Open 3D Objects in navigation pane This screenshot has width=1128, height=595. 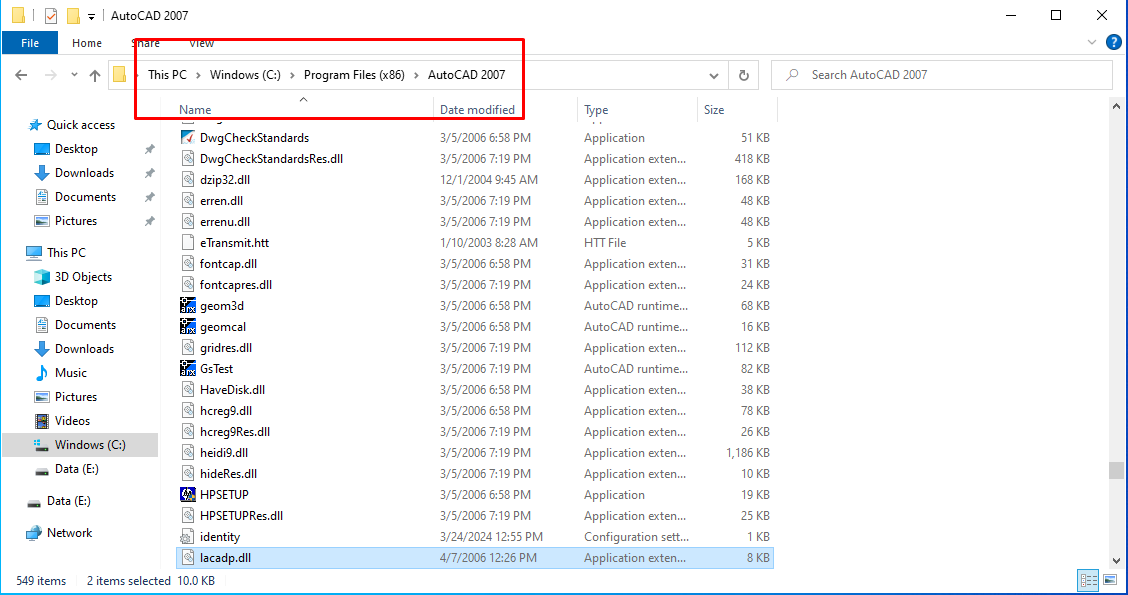(x=83, y=277)
